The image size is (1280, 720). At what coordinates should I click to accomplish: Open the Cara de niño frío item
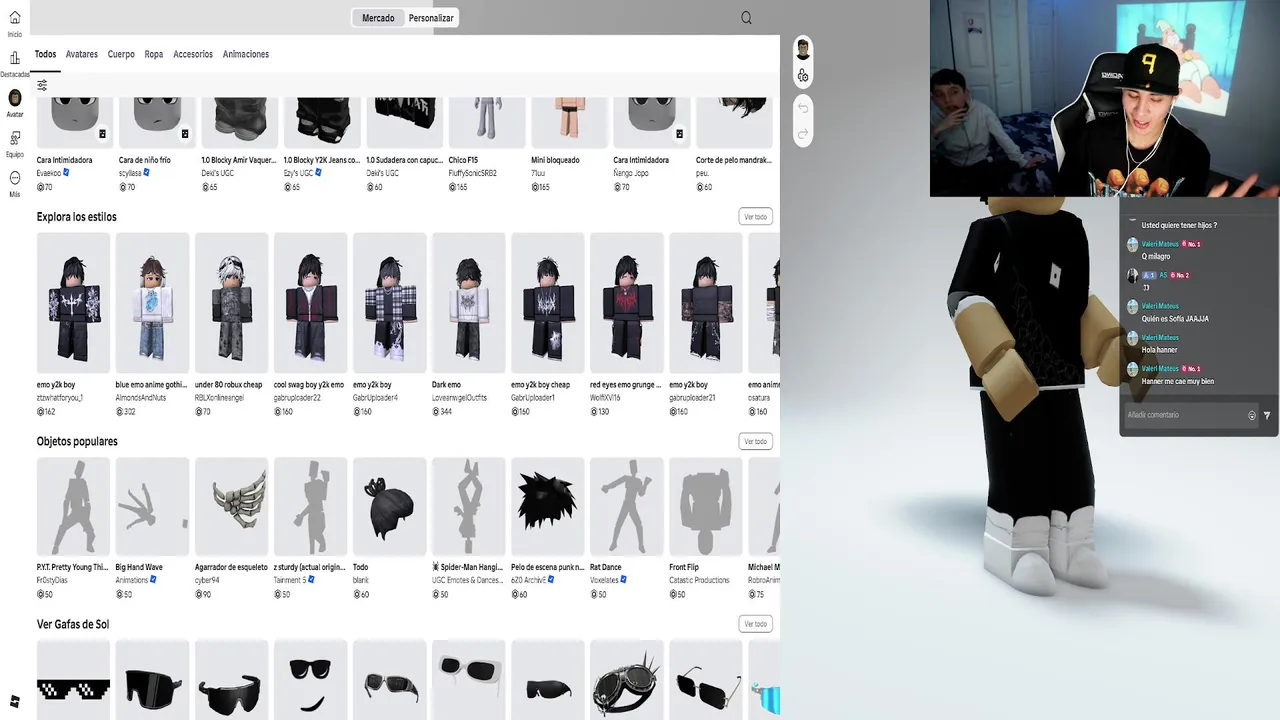(x=155, y=122)
